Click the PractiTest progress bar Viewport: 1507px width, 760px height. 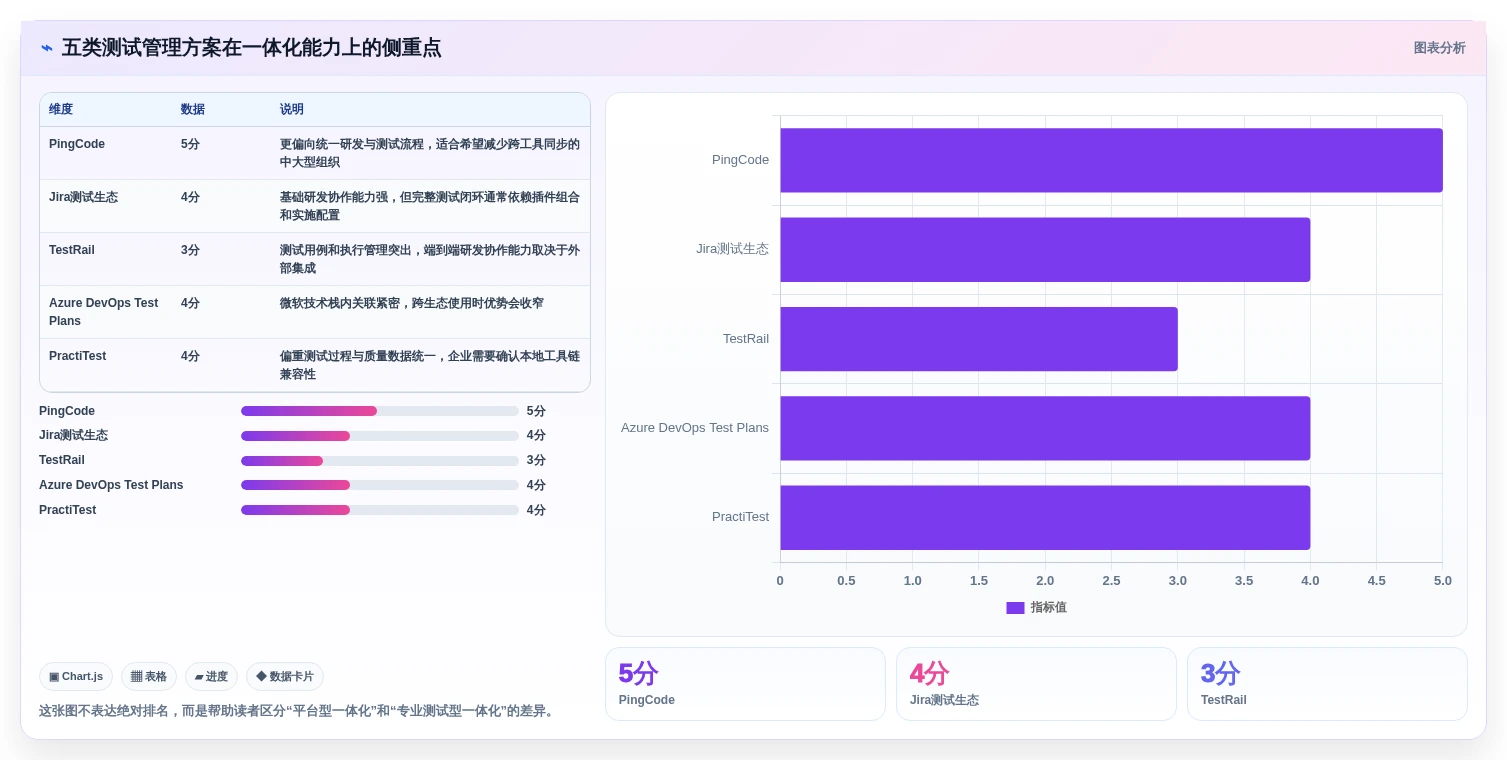pos(380,510)
